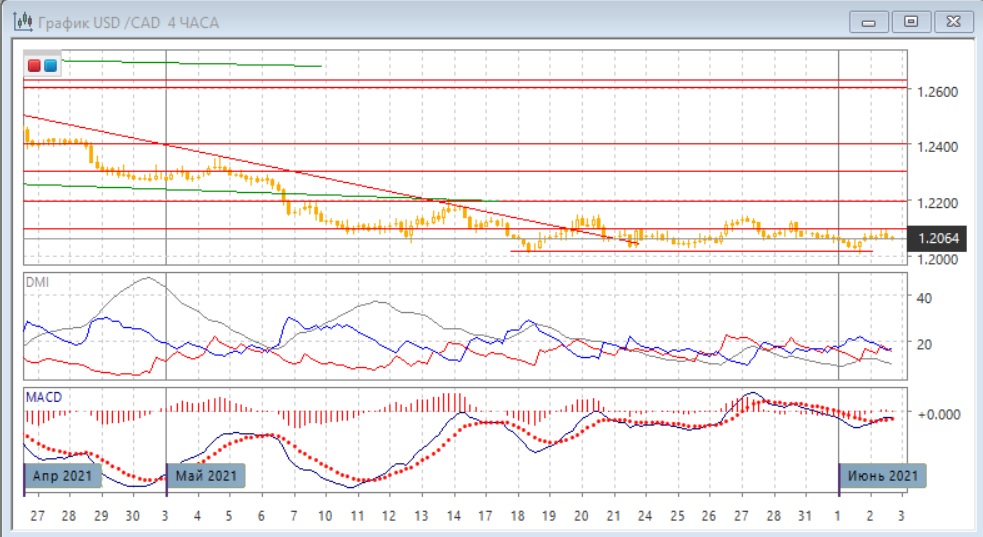Image resolution: width=983 pixels, height=537 pixels.
Task: Click date 31 on the time axis
Action: 804,515
